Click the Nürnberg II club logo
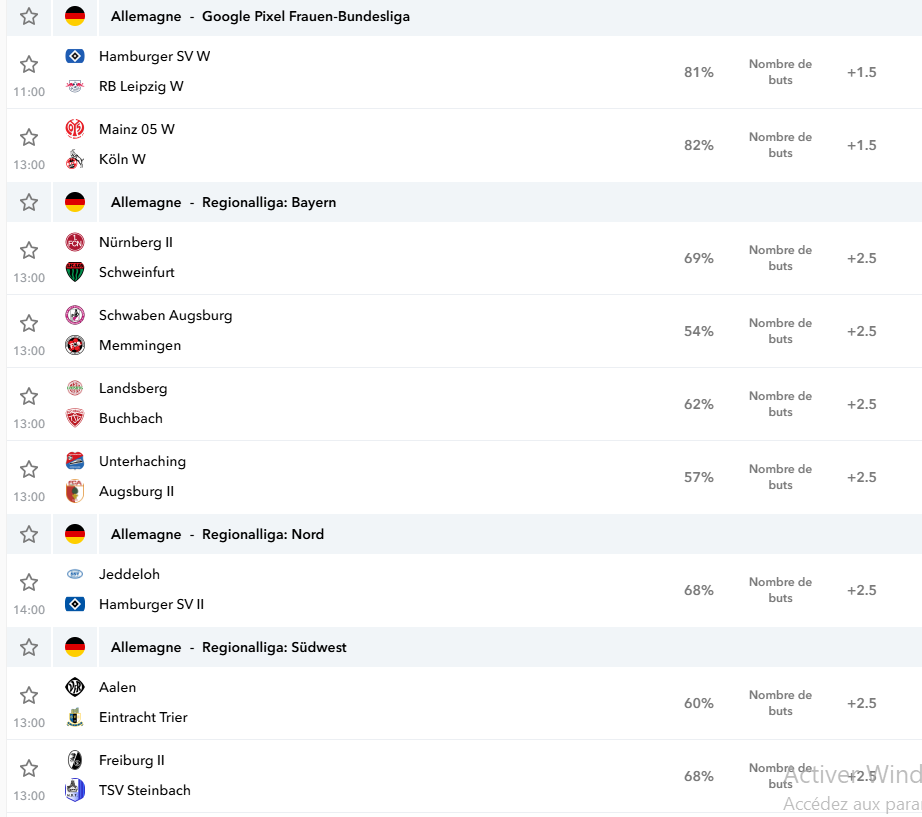Viewport: 922px width, 817px height. 75,242
